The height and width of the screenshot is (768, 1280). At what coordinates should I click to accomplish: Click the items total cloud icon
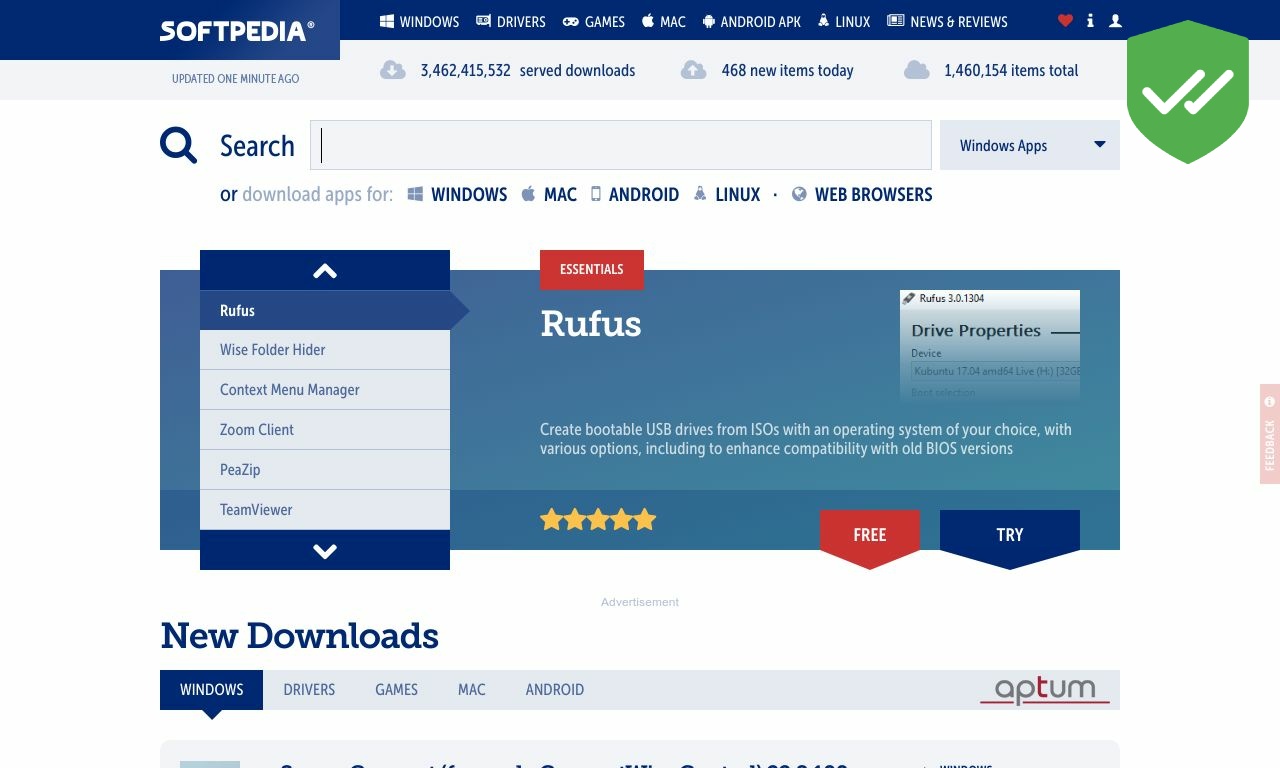tap(917, 70)
